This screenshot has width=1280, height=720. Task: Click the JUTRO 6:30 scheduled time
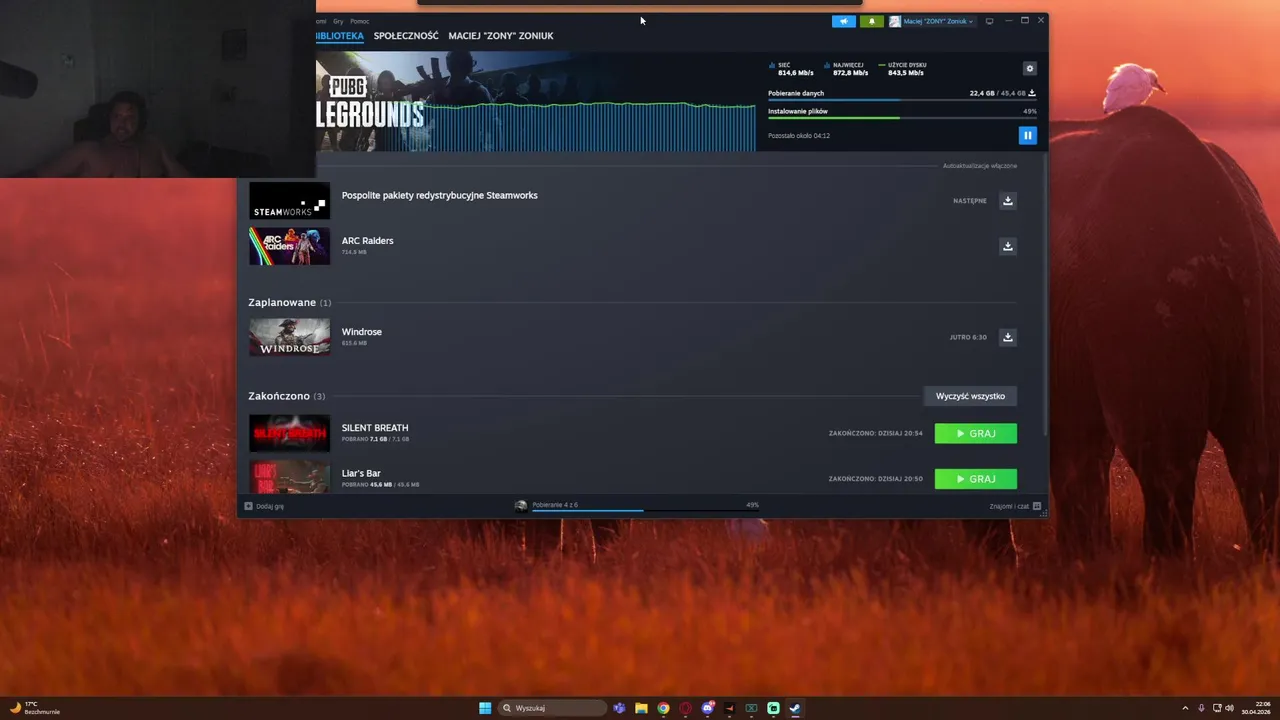[x=968, y=337]
